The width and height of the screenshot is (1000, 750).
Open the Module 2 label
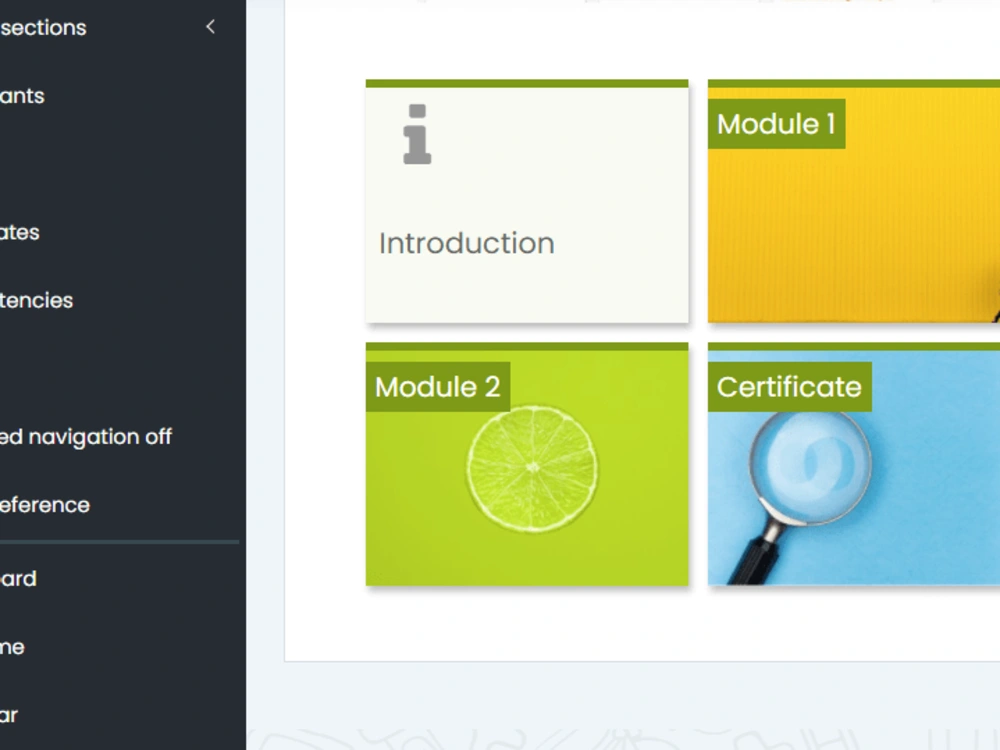click(x=438, y=386)
